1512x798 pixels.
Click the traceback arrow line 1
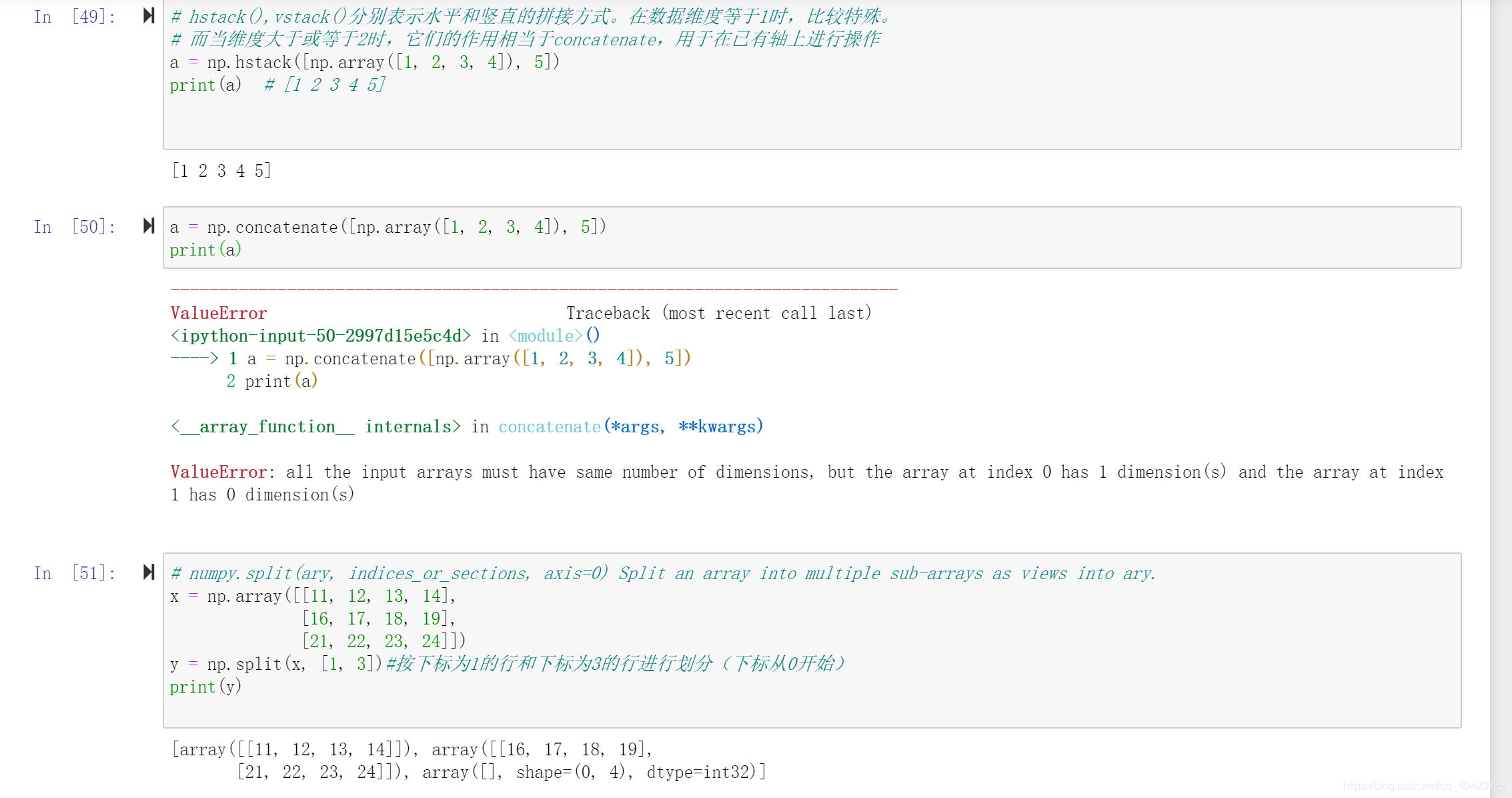click(x=431, y=358)
